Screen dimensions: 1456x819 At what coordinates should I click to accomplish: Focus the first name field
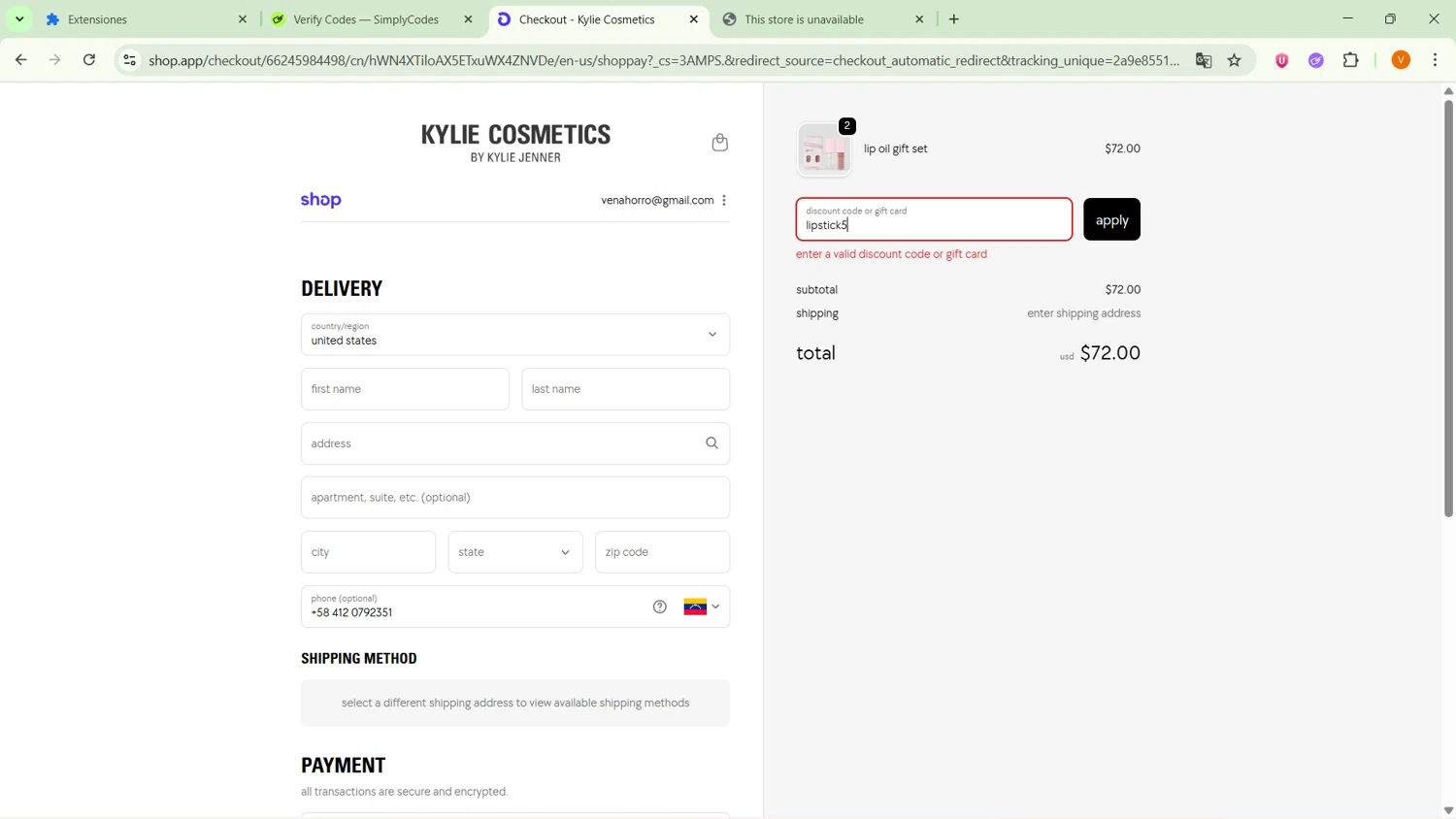point(405,389)
